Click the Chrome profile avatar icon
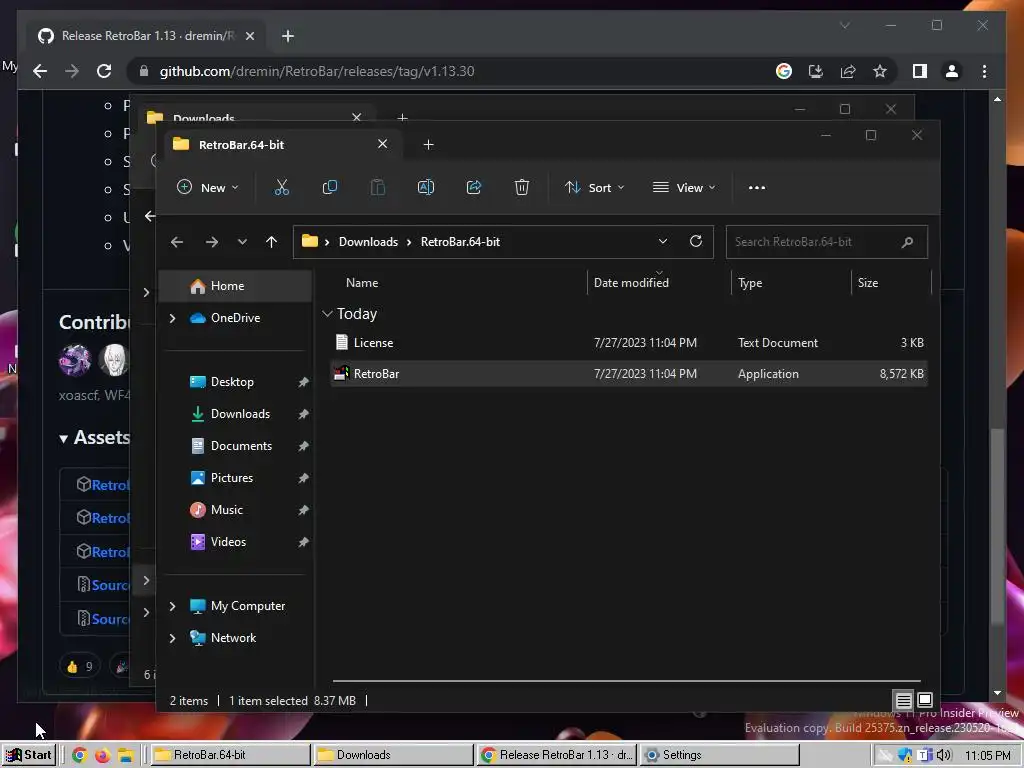Image resolution: width=1024 pixels, height=768 pixels. click(x=952, y=71)
